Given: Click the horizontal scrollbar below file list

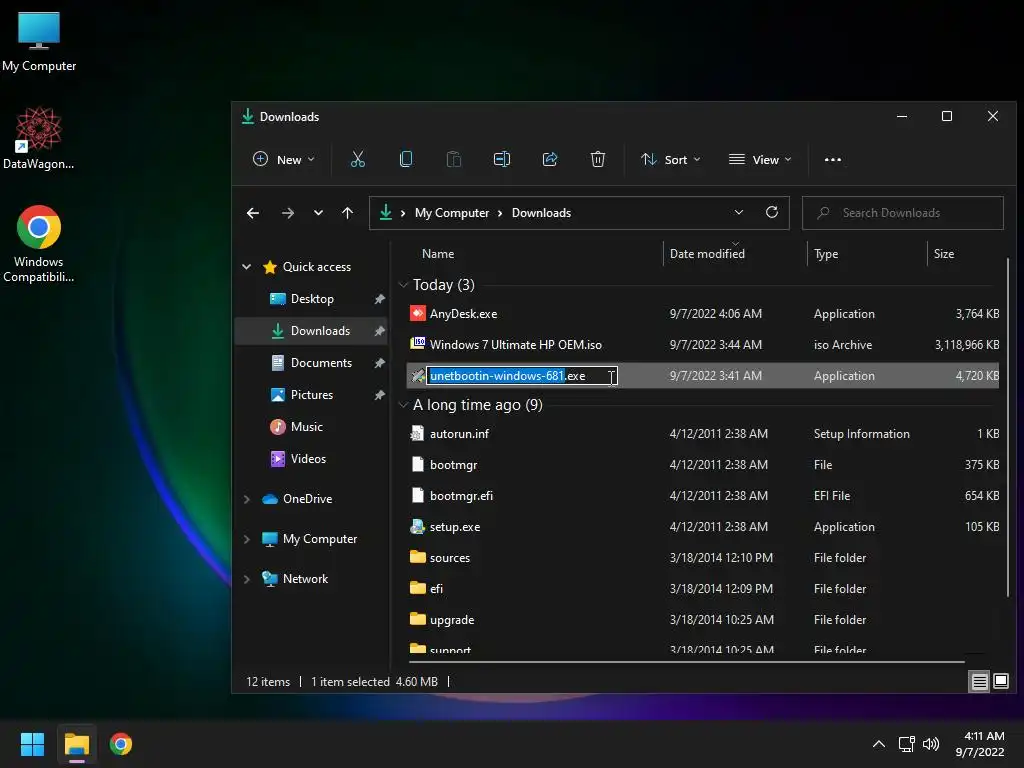Looking at the screenshot, I should 686,662.
